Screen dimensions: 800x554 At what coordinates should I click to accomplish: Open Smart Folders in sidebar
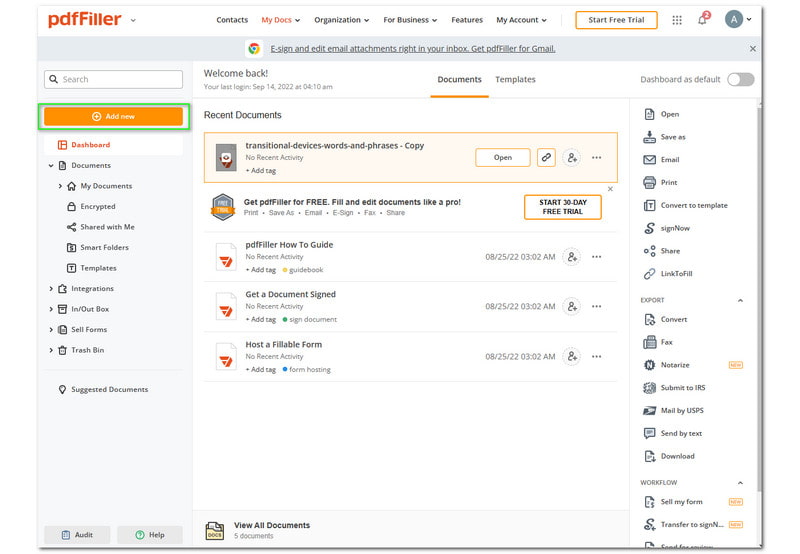(x=98, y=247)
